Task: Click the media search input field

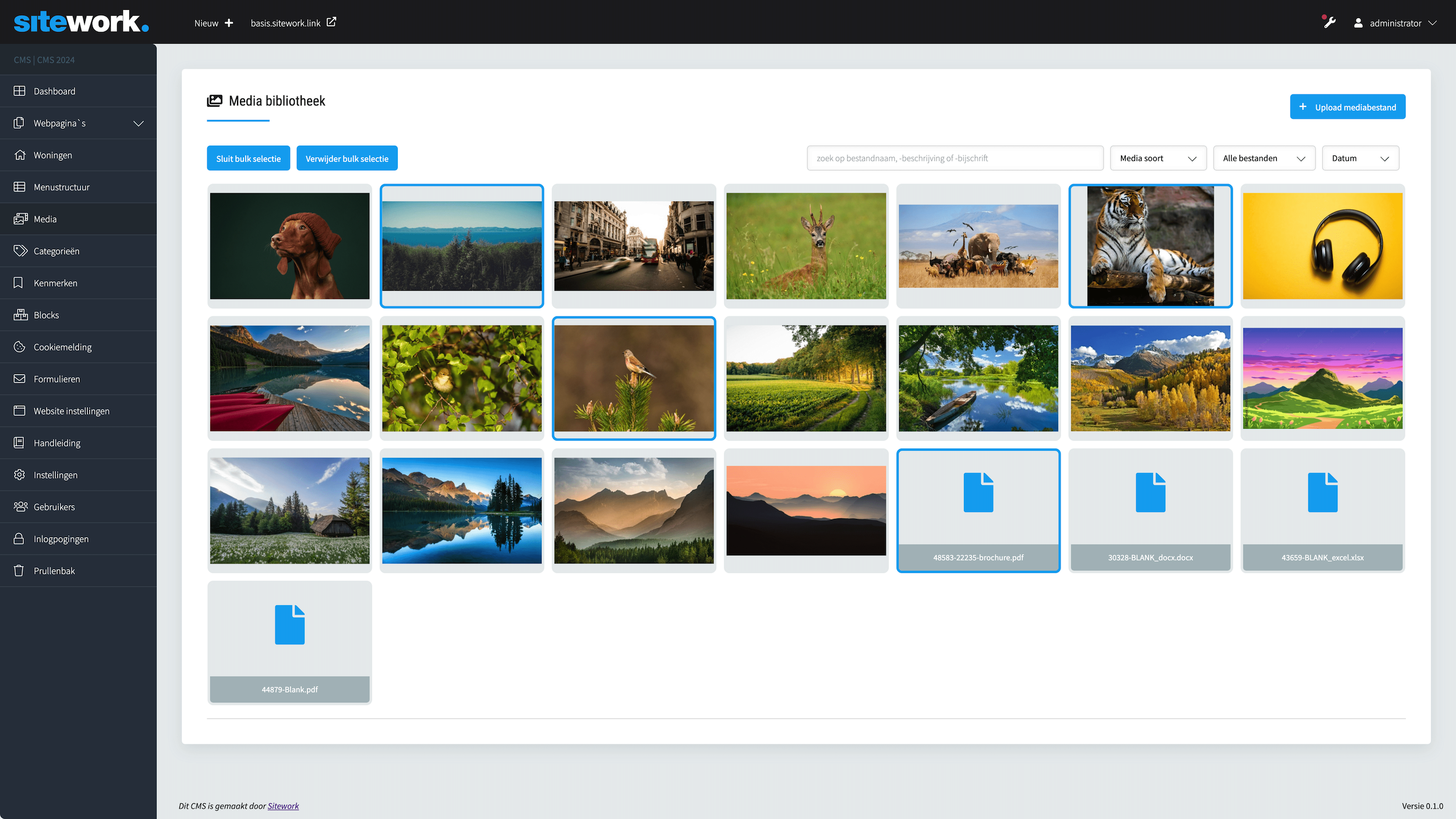Action: coord(955,158)
